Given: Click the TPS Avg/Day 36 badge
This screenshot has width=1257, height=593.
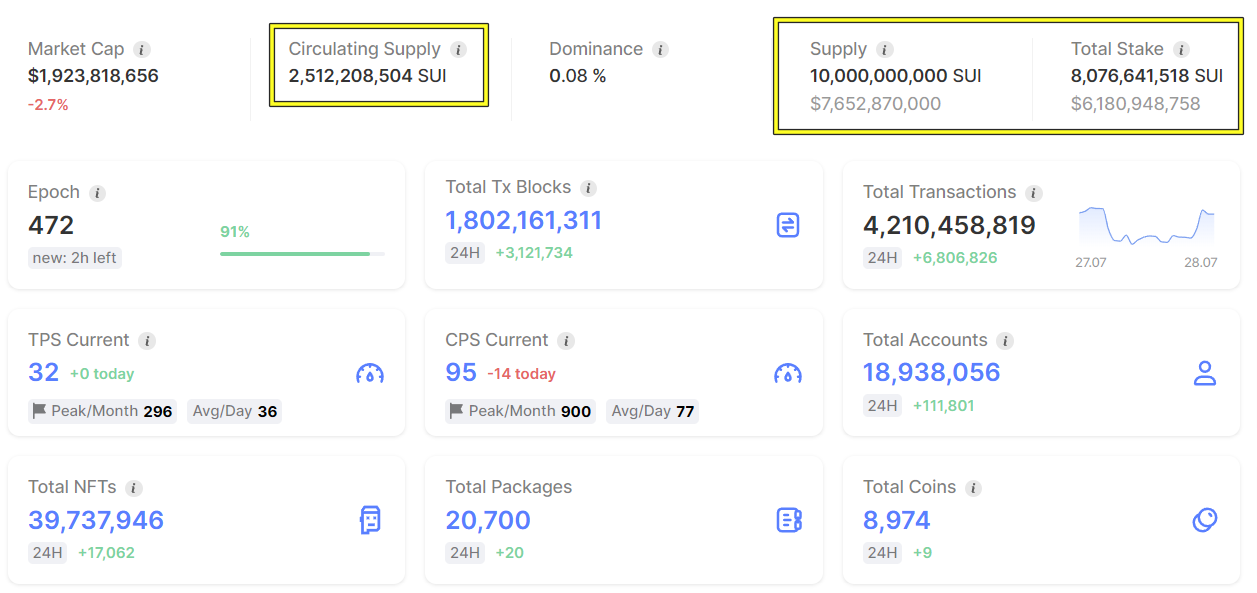Looking at the screenshot, I should 234,411.
